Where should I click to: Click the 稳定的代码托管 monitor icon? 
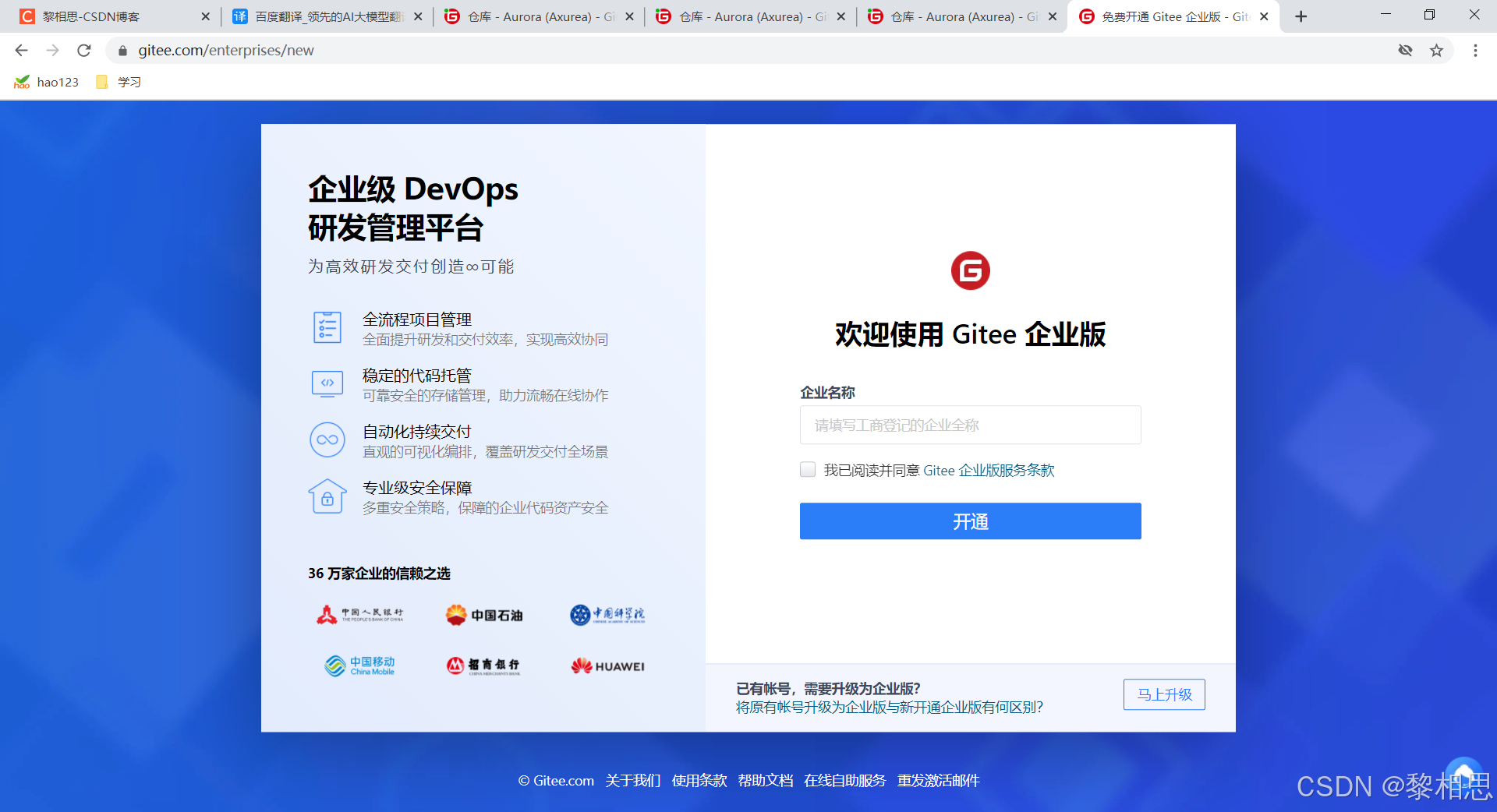pos(327,384)
